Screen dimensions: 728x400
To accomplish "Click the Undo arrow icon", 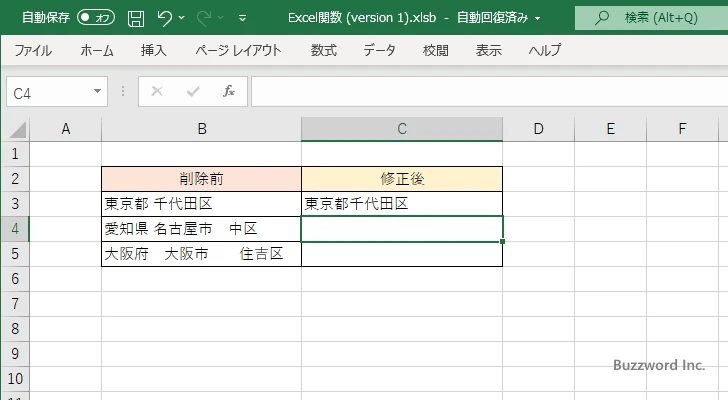I will (165, 18).
